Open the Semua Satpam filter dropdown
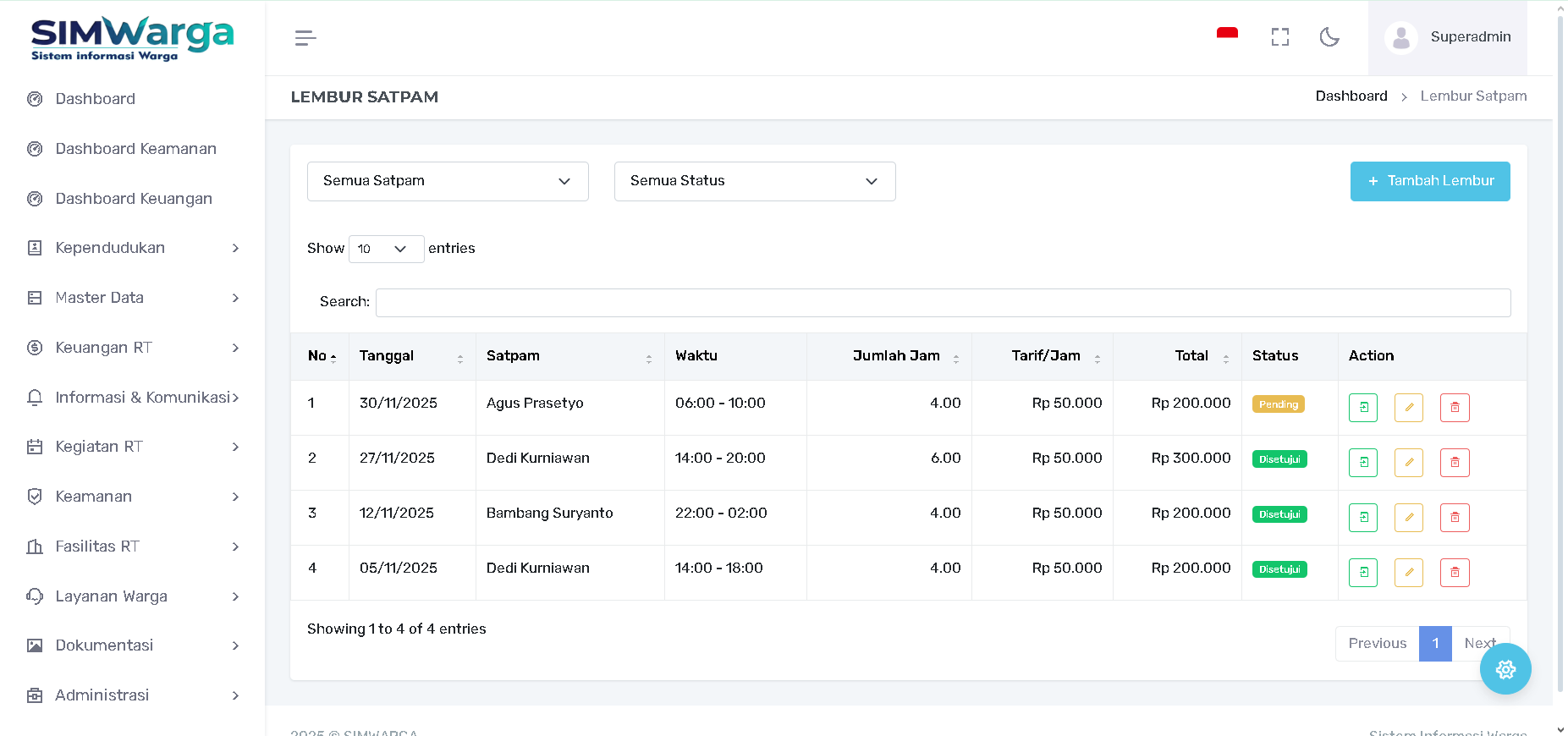Image resolution: width=1568 pixels, height=736 pixels. point(447,181)
